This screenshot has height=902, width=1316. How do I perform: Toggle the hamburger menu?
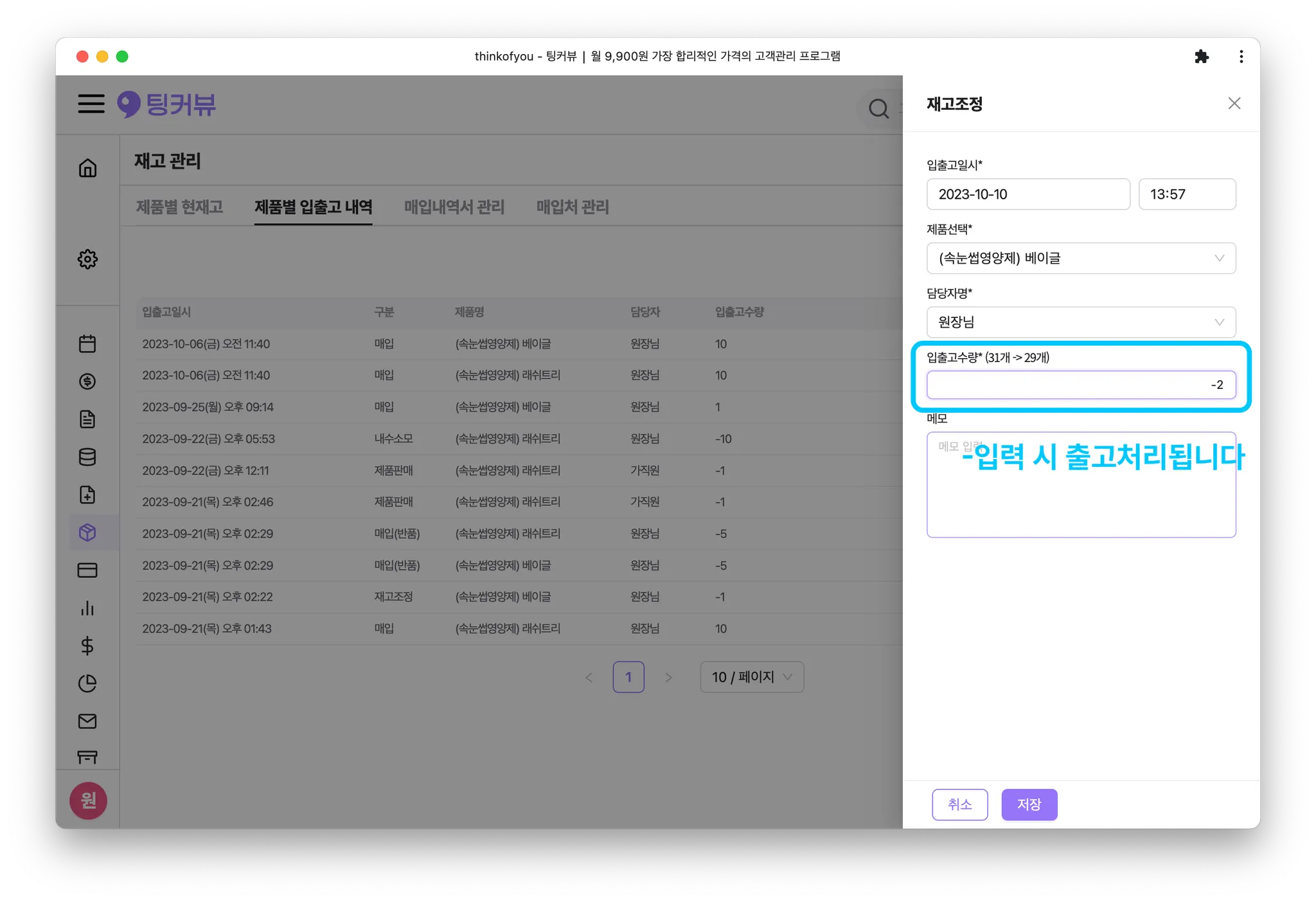pos(91,104)
